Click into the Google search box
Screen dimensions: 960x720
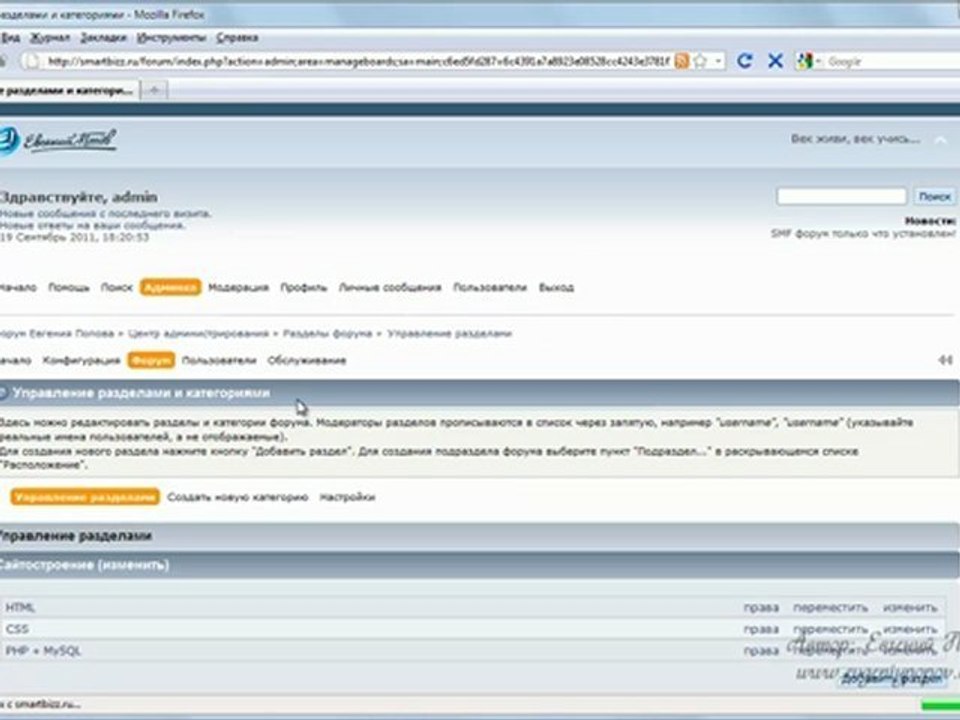(893, 61)
